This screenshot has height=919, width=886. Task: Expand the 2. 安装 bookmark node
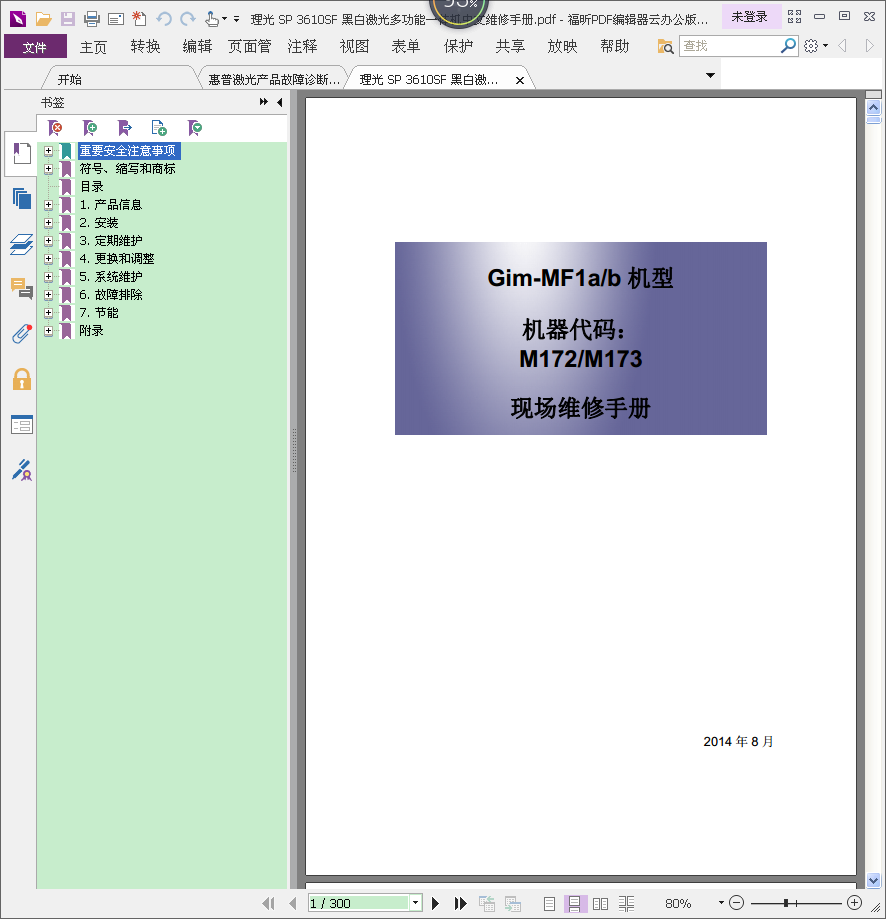[49, 223]
